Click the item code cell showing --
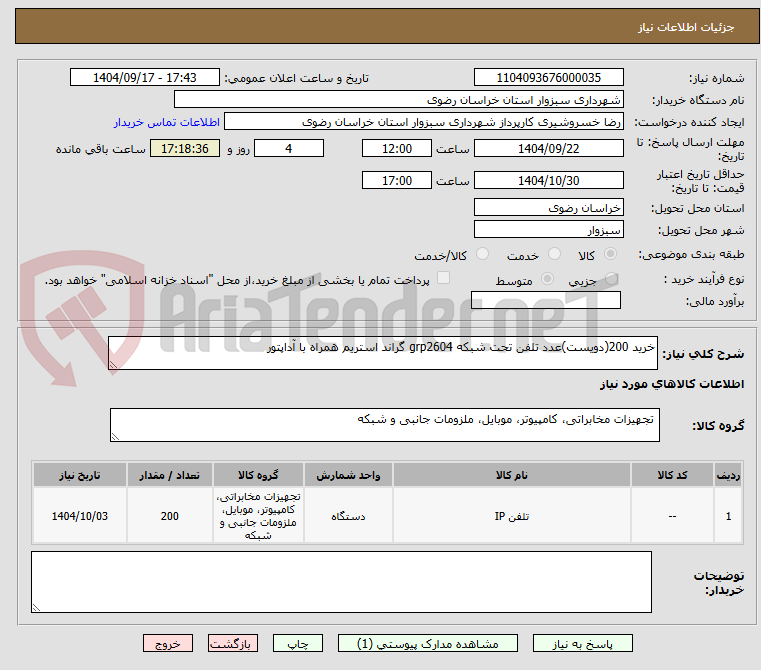Screen dimensions: 761x670 [x=672, y=516]
